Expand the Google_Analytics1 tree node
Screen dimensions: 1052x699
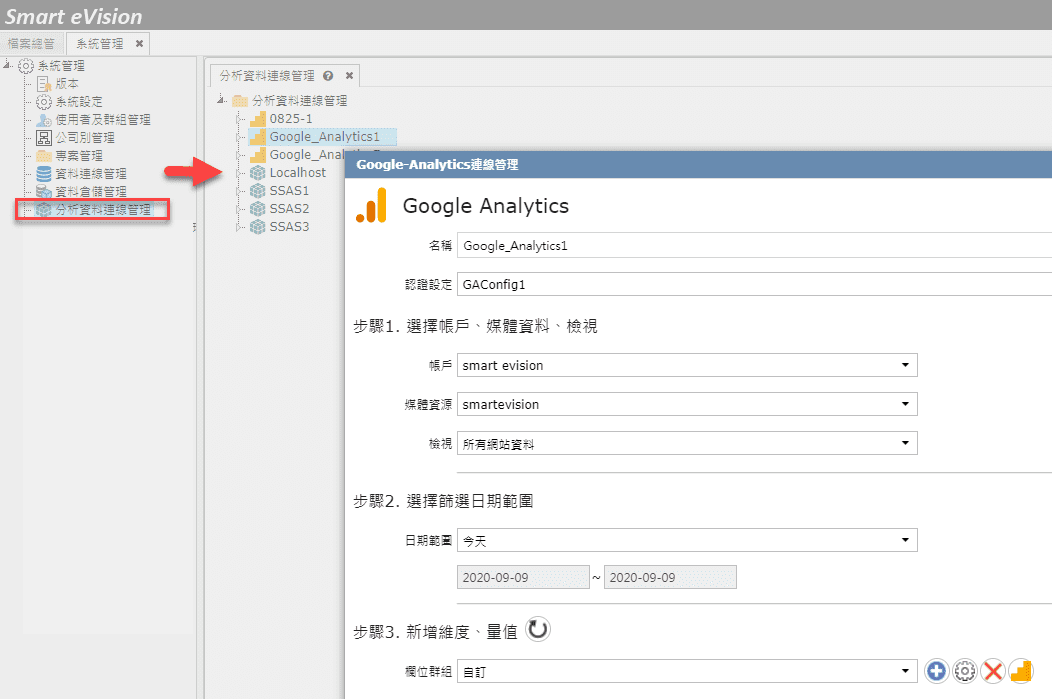(240, 137)
